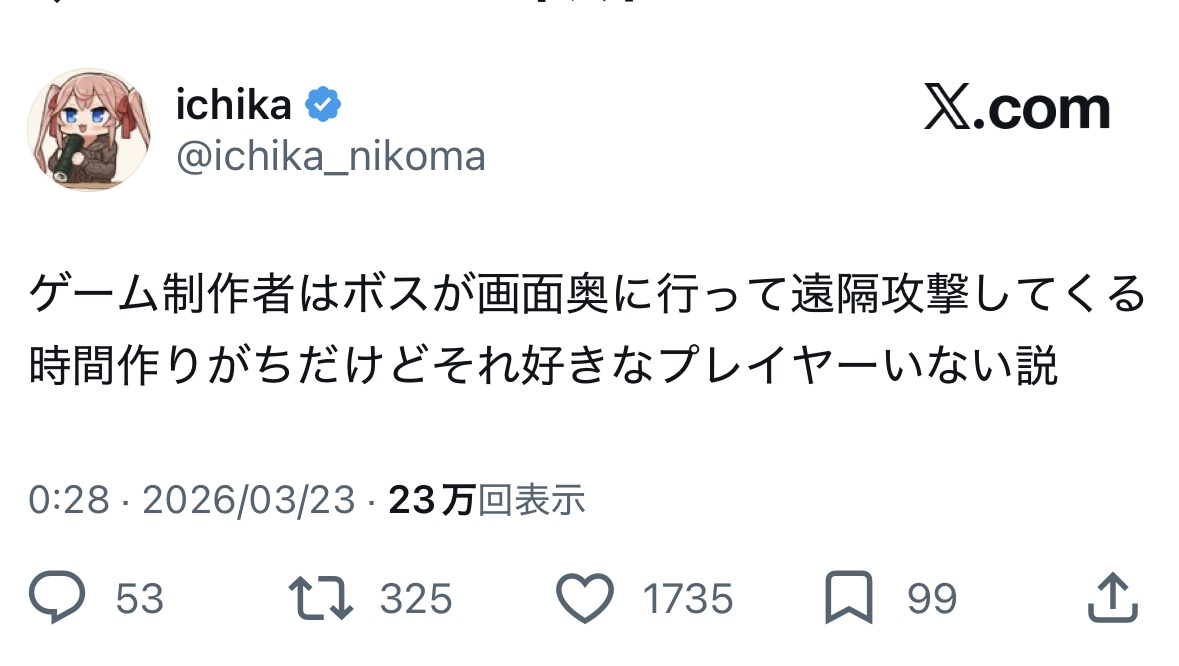This screenshot has width=1179, height=666.
Task: Open the share upload icon
Action: pos(1112,598)
